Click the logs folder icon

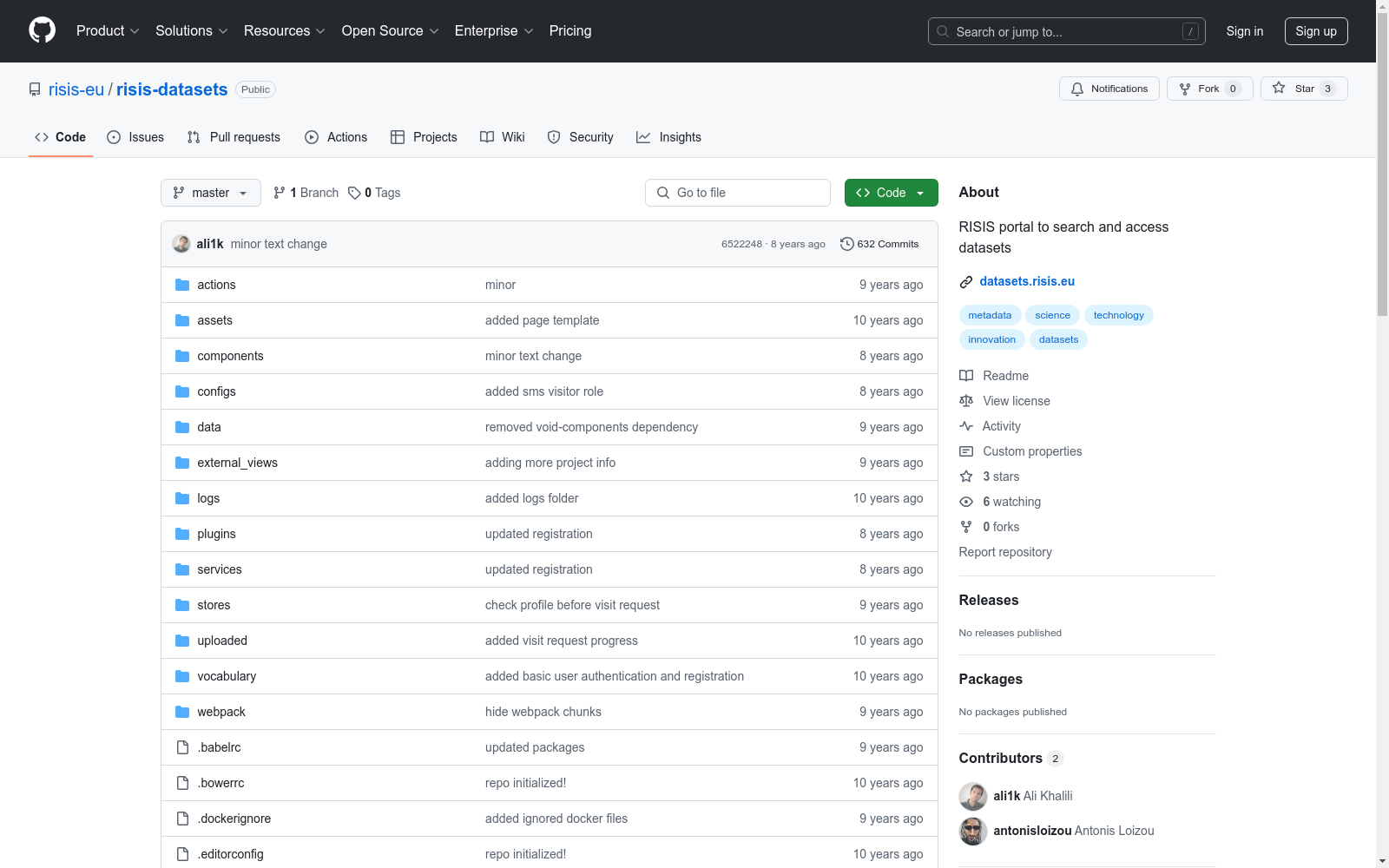pyautogui.click(x=182, y=498)
